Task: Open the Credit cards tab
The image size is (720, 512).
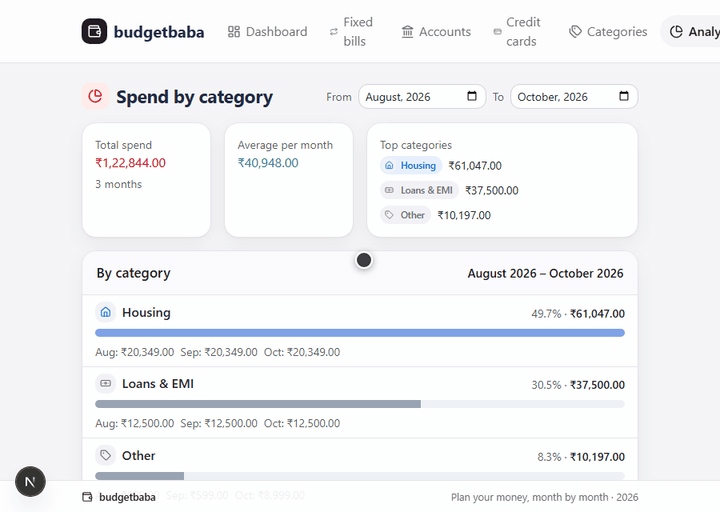Action: 518,32
